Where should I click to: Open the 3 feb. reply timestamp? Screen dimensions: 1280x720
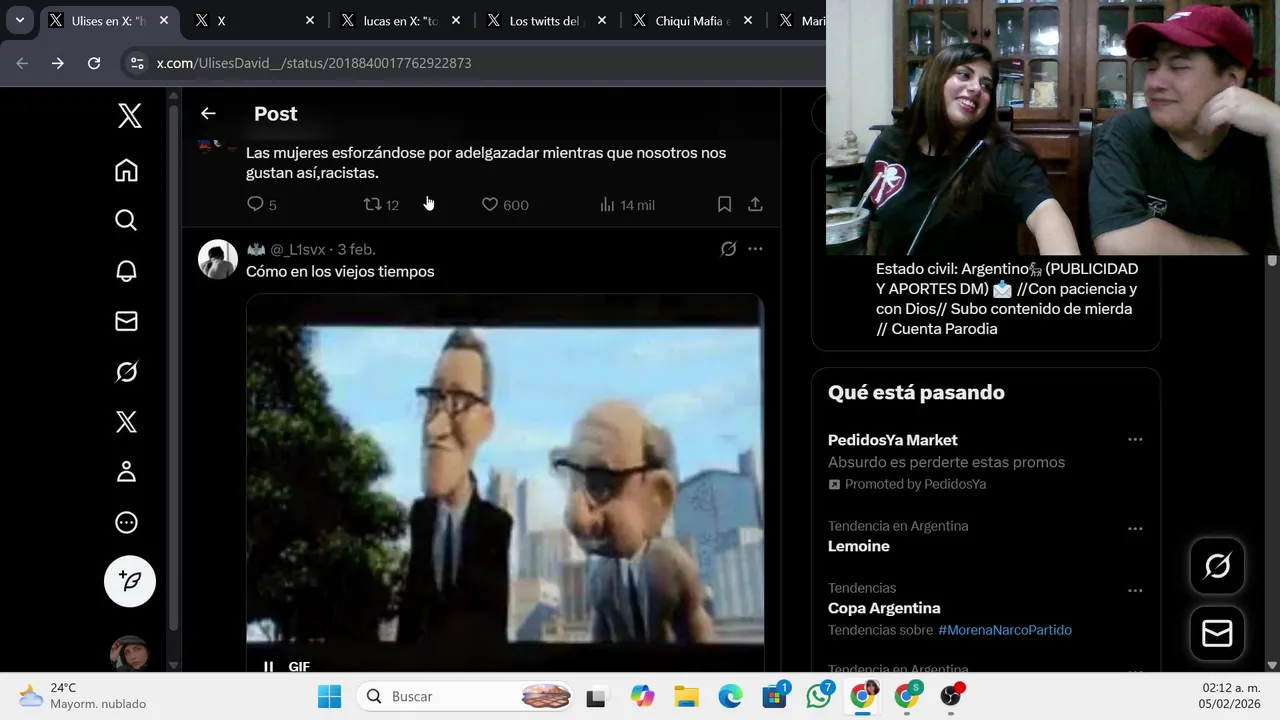[x=356, y=249]
